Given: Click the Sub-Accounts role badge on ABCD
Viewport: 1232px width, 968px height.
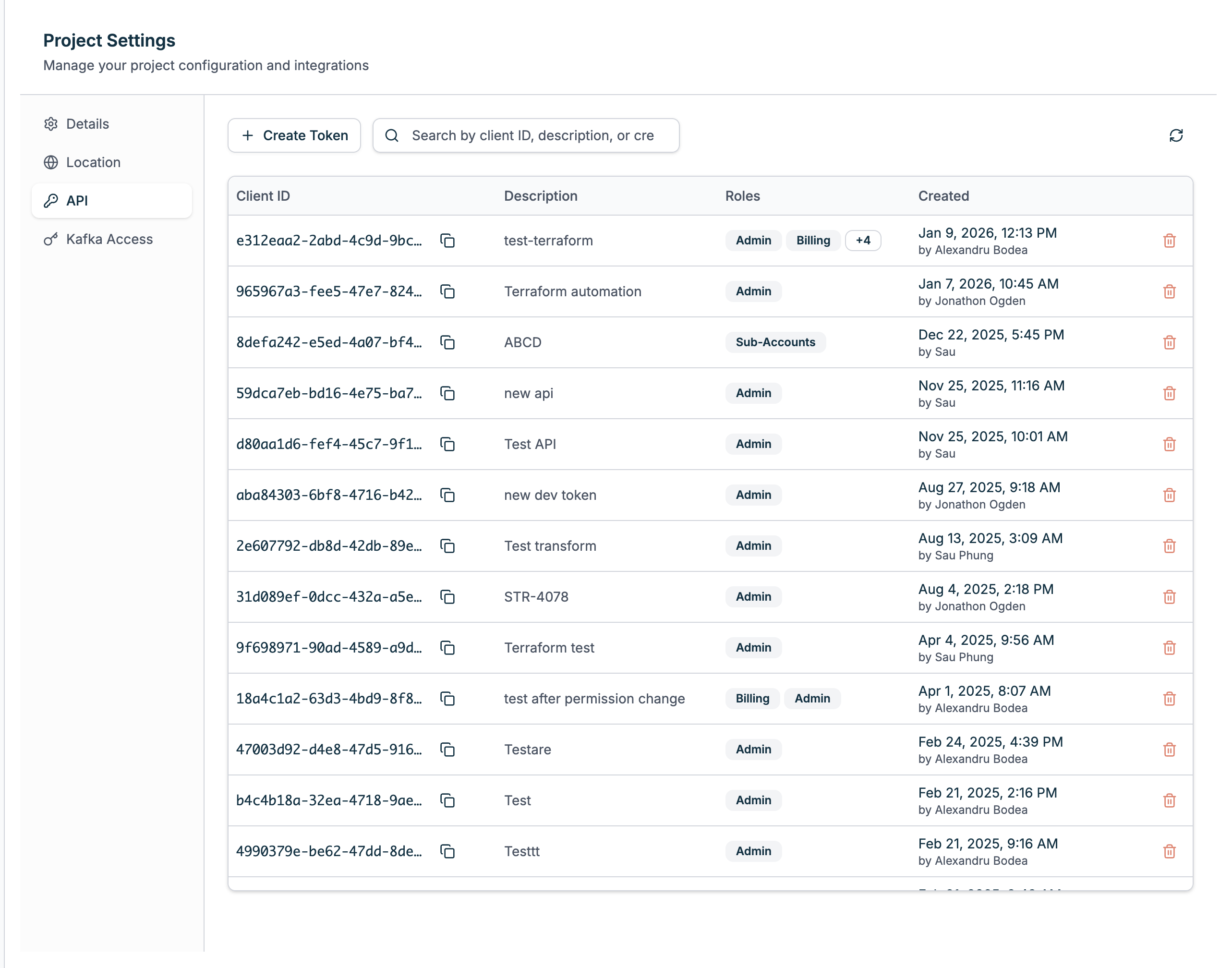Looking at the screenshot, I should click(x=775, y=342).
